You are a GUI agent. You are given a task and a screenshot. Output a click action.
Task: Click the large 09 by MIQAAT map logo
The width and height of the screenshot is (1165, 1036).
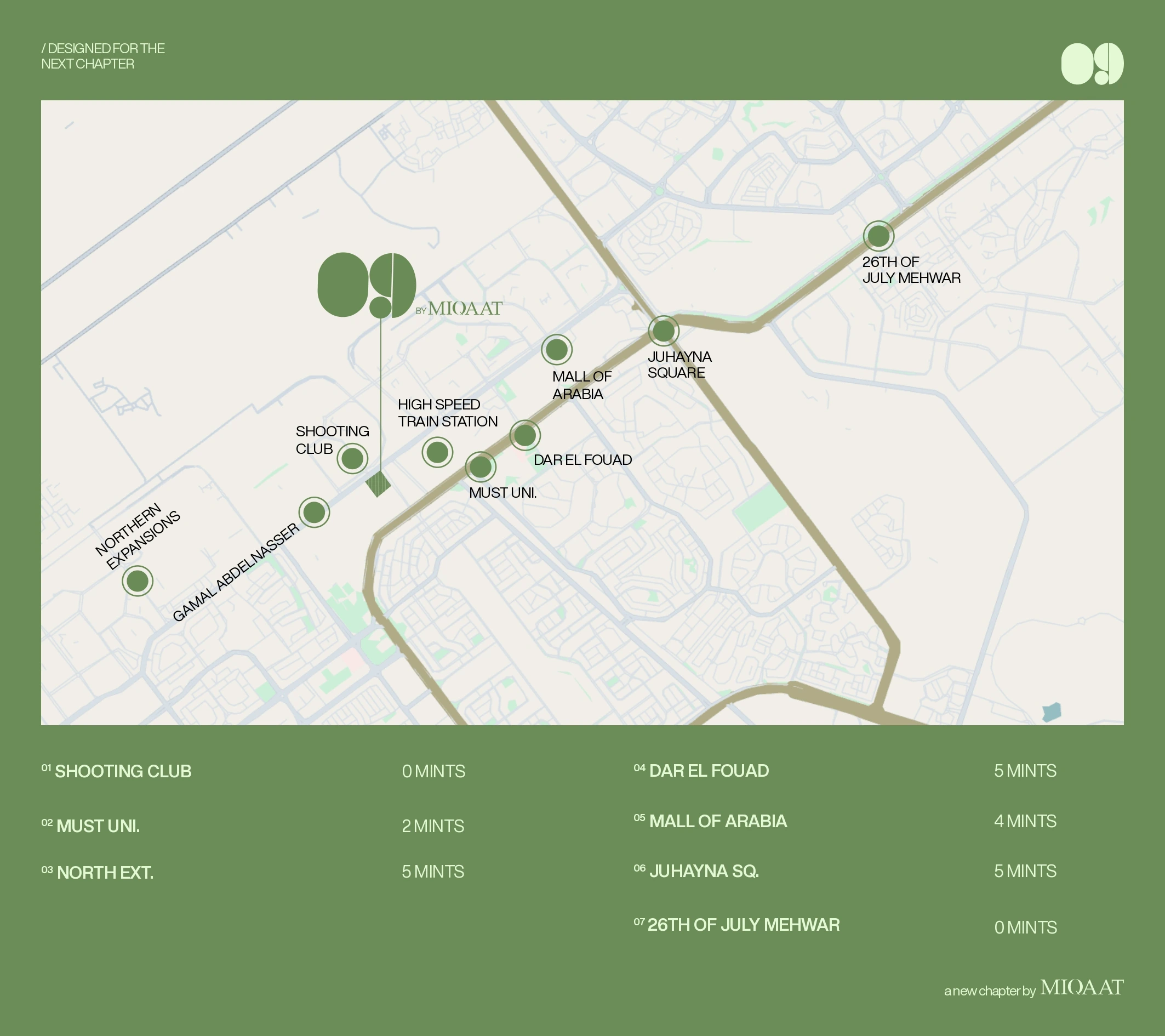(410, 285)
